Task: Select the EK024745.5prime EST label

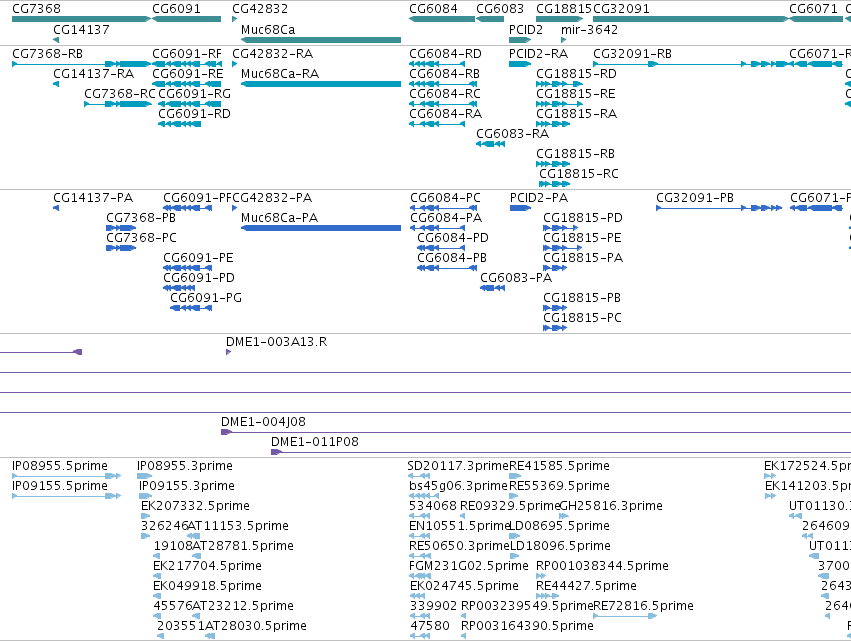Action: (x=464, y=586)
